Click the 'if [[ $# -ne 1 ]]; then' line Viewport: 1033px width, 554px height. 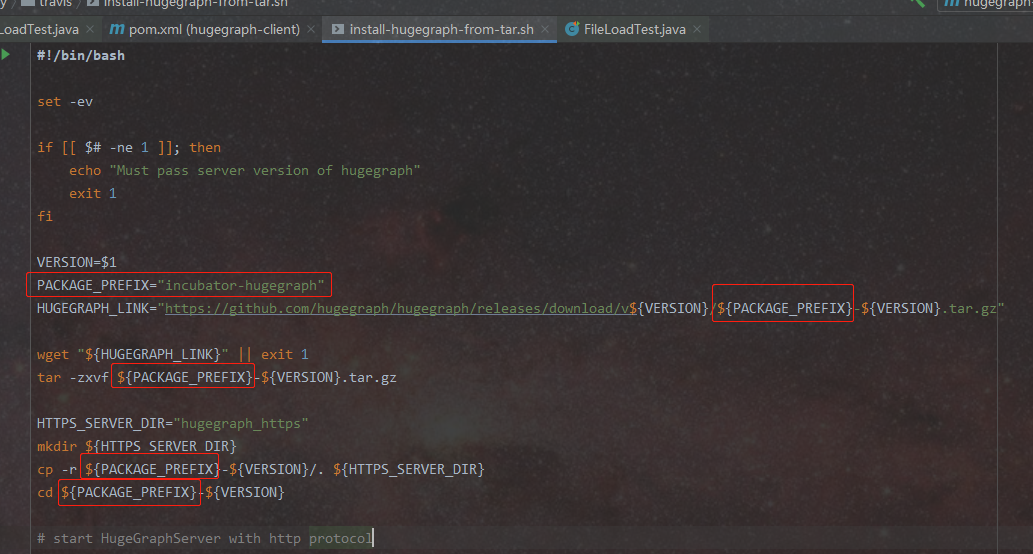click(x=128, y=148)
